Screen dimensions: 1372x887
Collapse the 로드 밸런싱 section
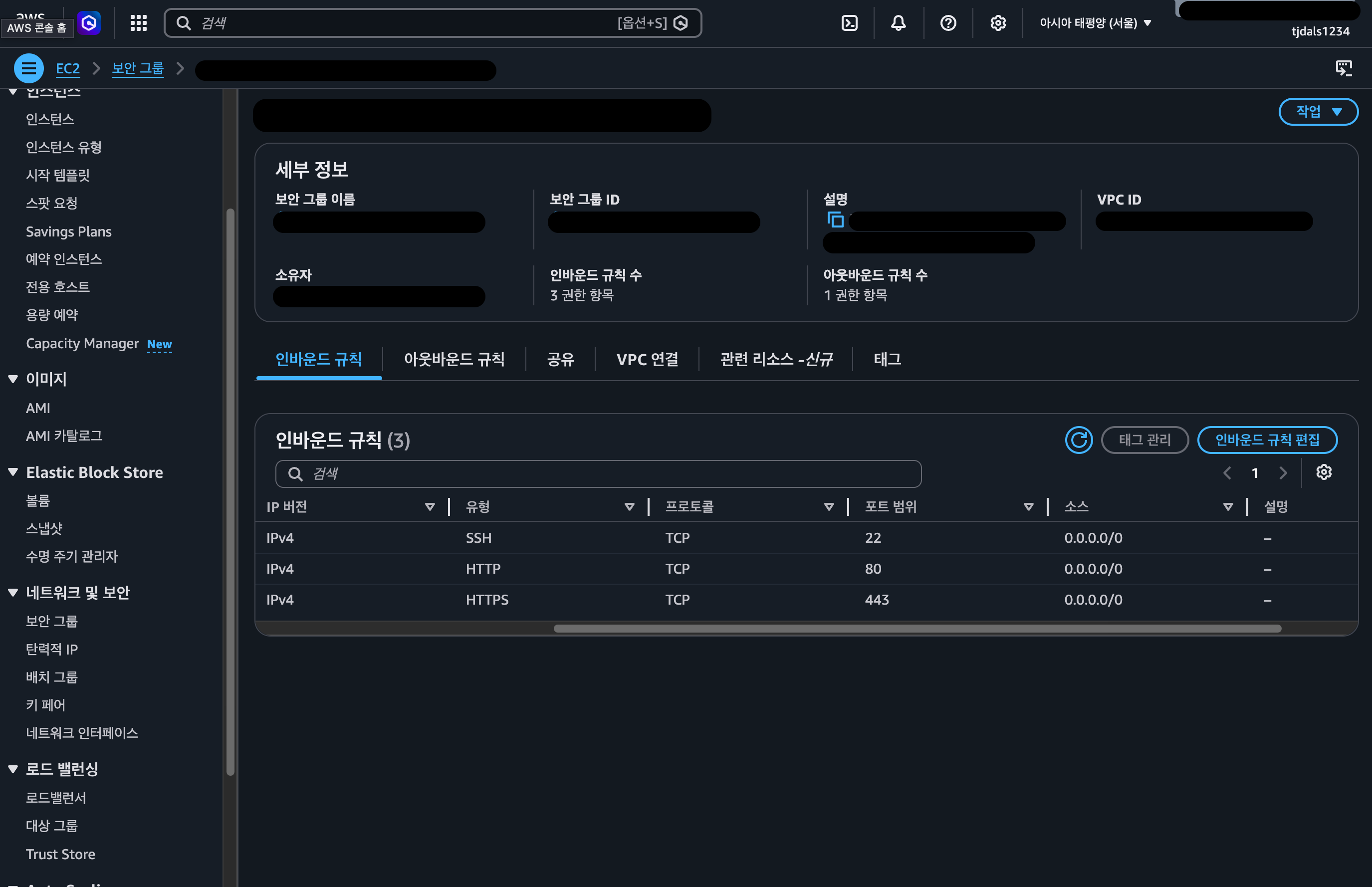click(12, 769)
